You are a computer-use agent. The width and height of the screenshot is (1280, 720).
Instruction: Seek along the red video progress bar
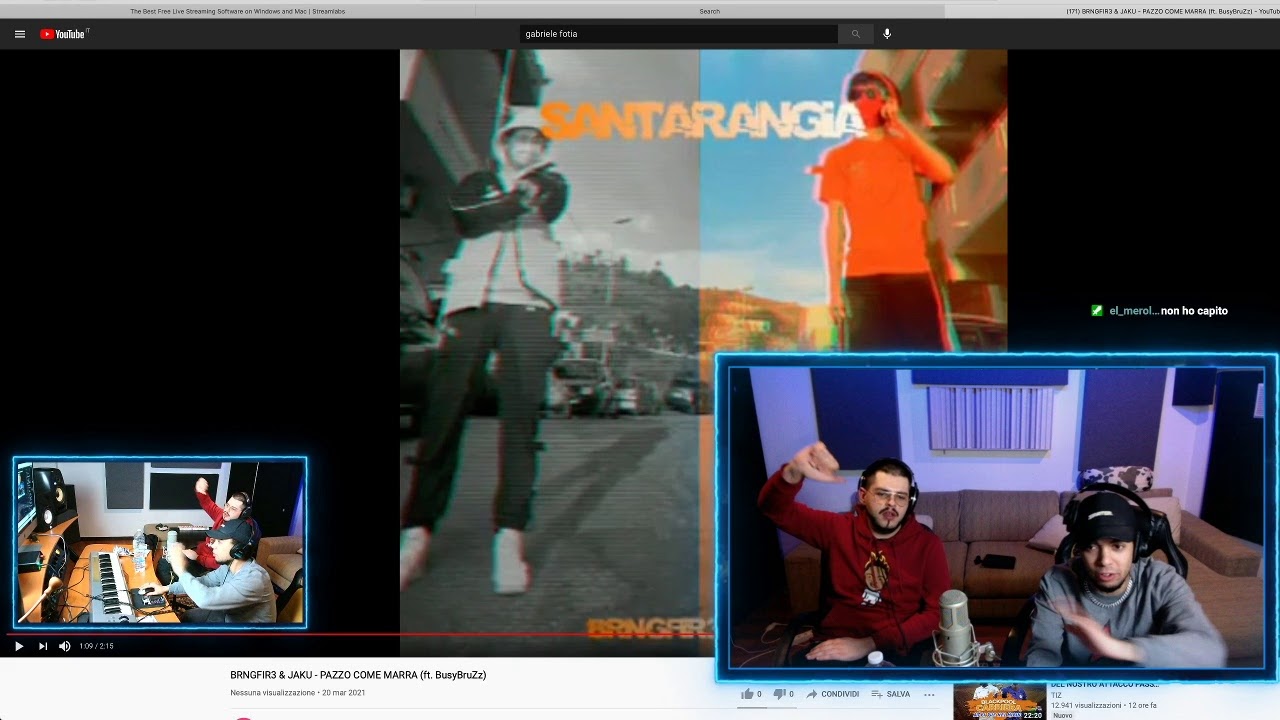(360, 633)
